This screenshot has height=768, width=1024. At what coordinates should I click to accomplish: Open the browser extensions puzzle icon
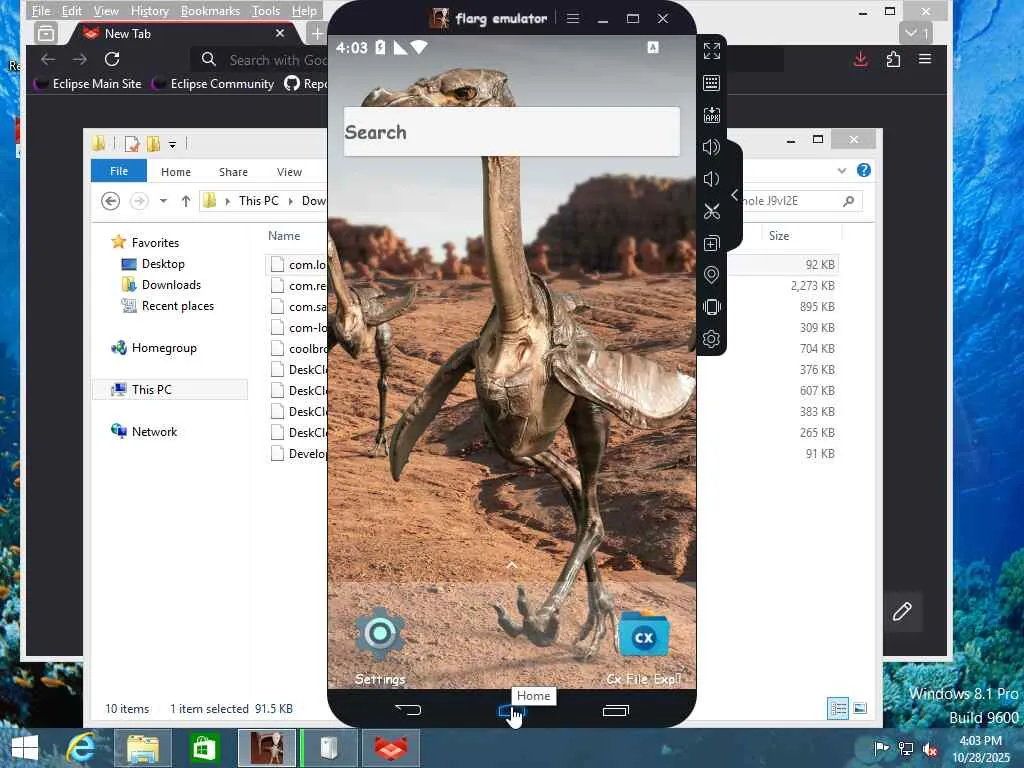893,59
